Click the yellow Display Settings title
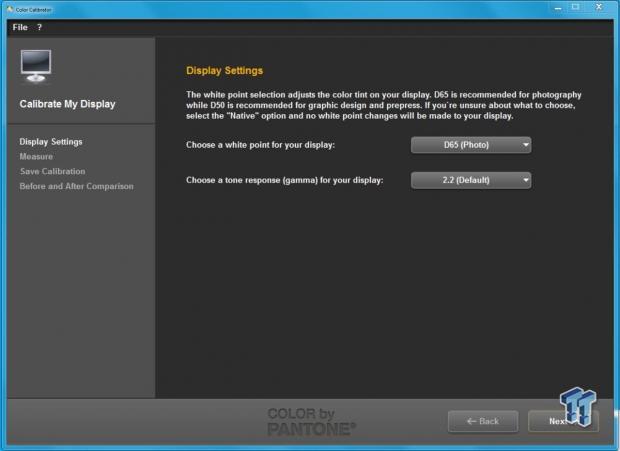The height and width of the screenshot is (451, 620). pyautogui.click(x=225, y=71)
